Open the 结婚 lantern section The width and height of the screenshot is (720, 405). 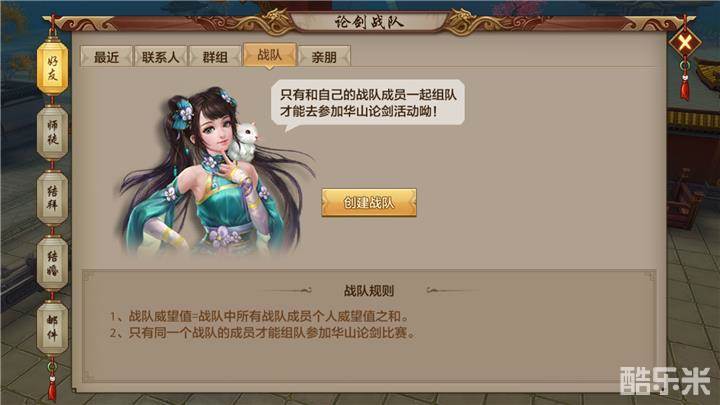coord(52,263)
